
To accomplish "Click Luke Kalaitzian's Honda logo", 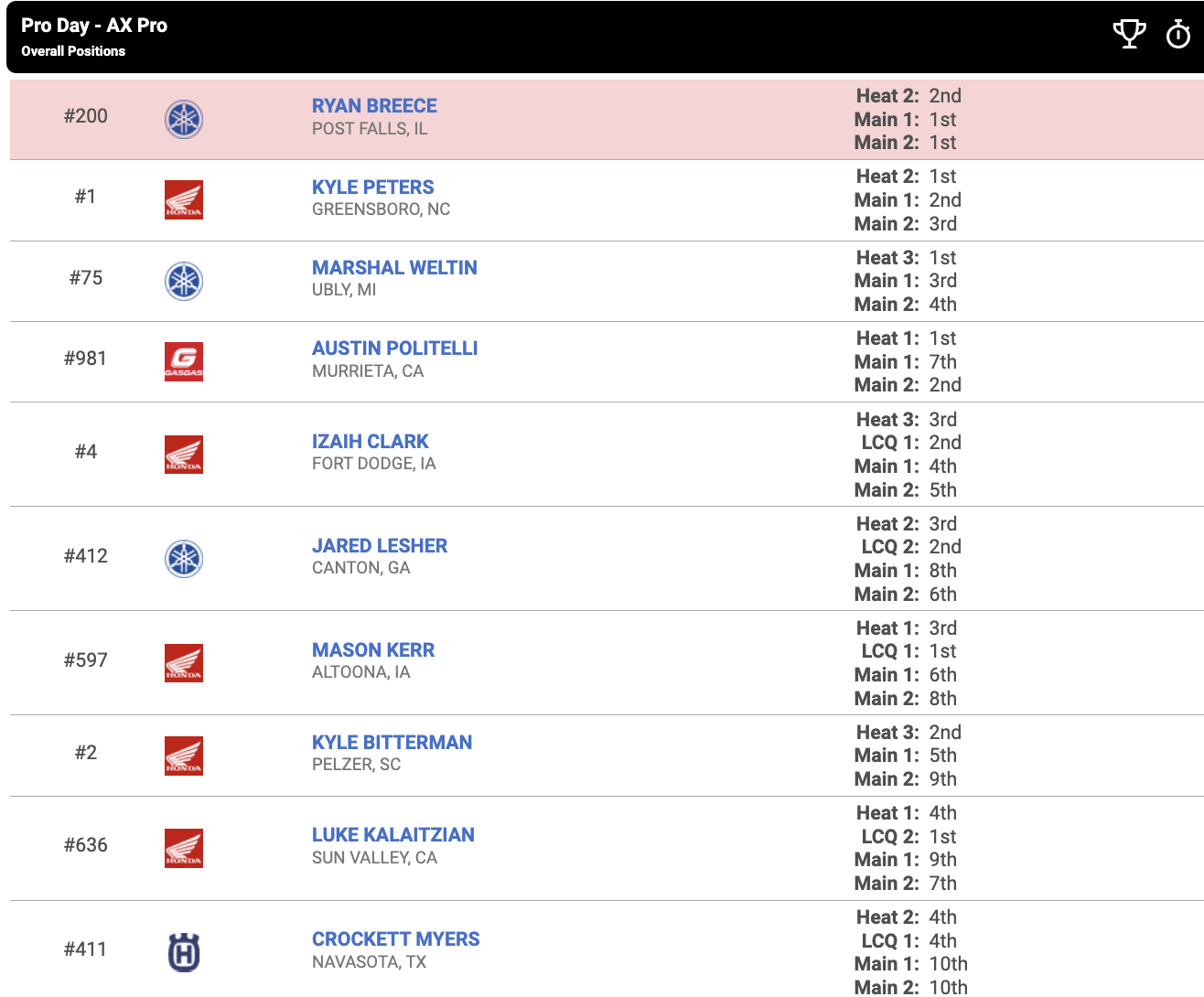I will coord(184,848).
